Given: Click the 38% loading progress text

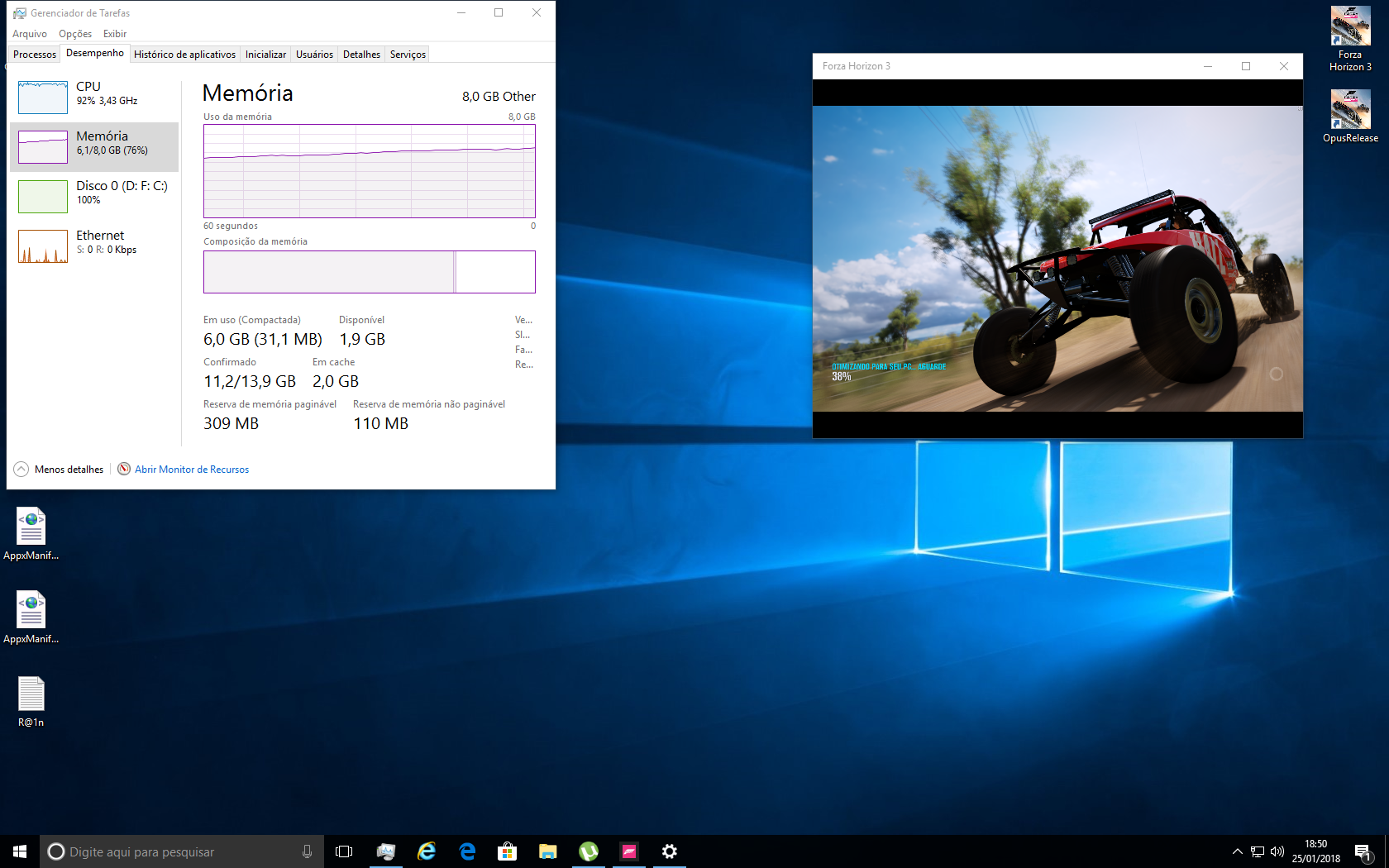Looking at the screenshot, I should coord(842,377).
